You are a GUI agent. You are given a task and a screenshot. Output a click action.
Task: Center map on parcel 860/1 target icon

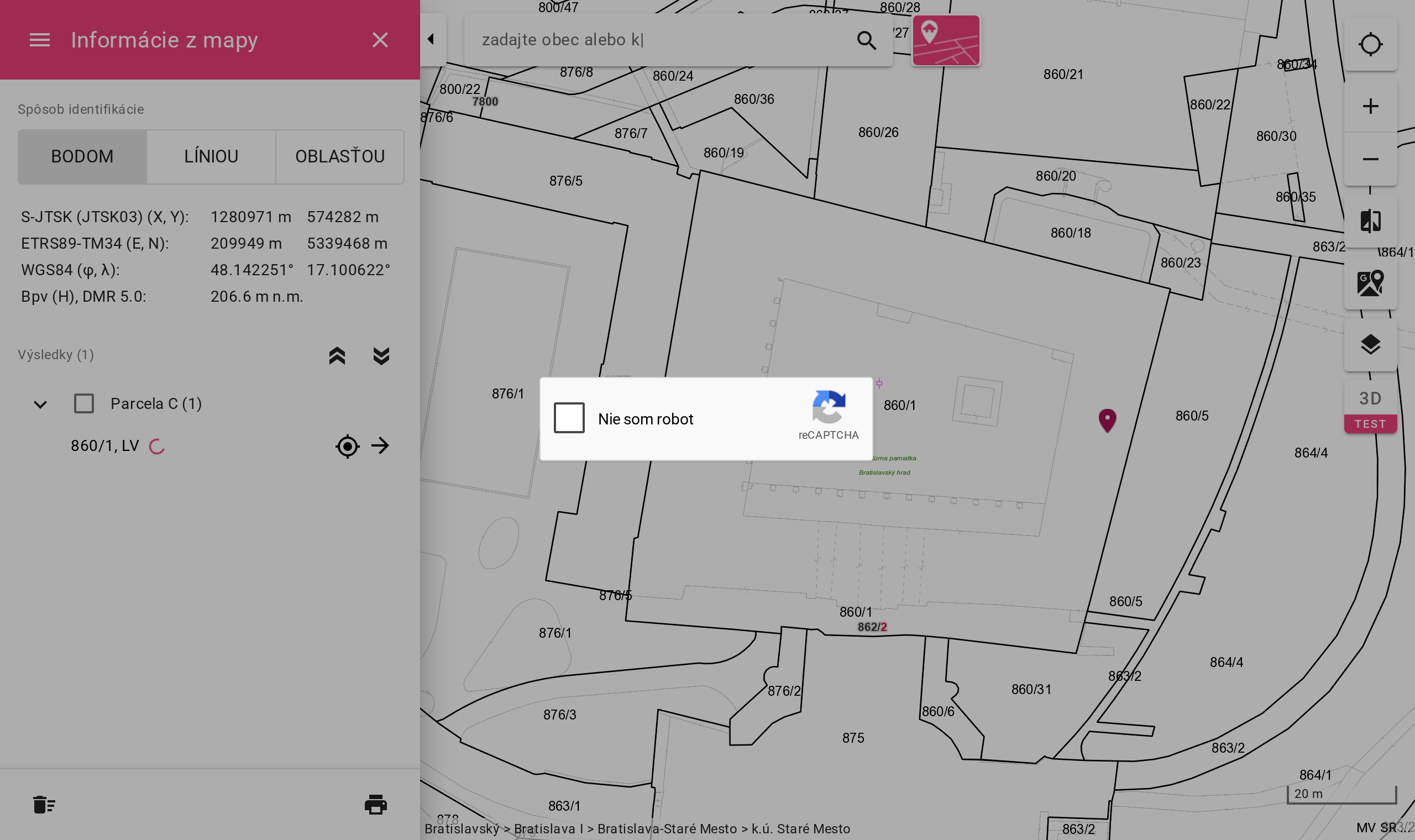(348, 446)
